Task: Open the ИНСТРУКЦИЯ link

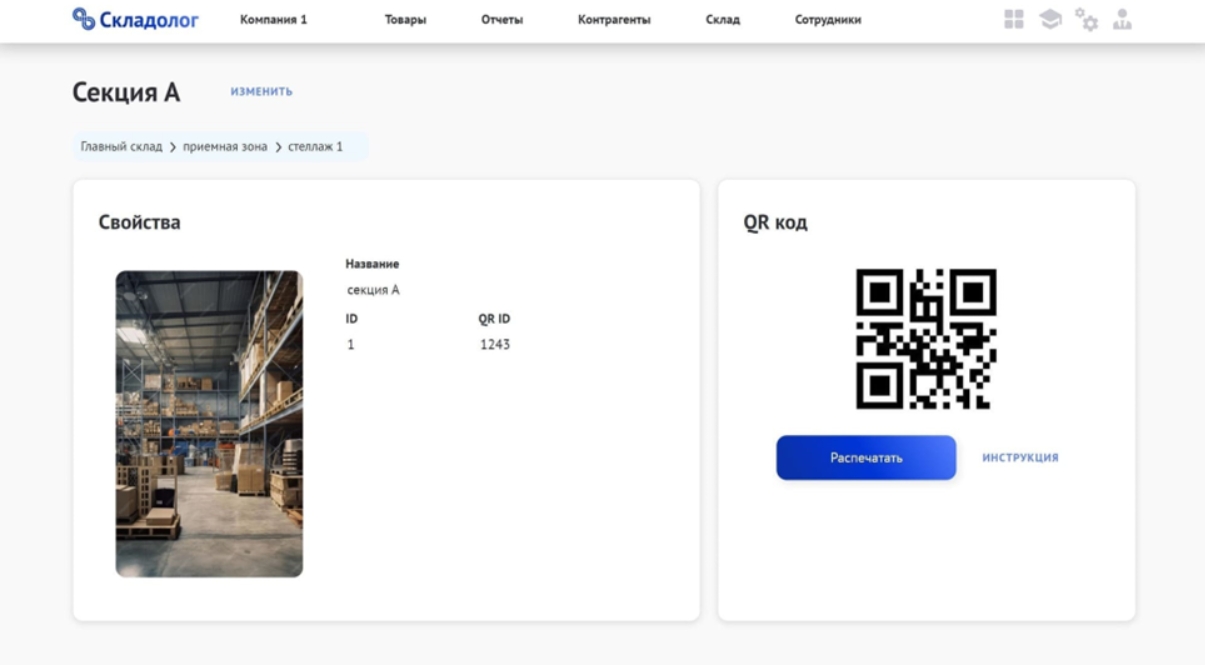Action: tap(1020, 458)
